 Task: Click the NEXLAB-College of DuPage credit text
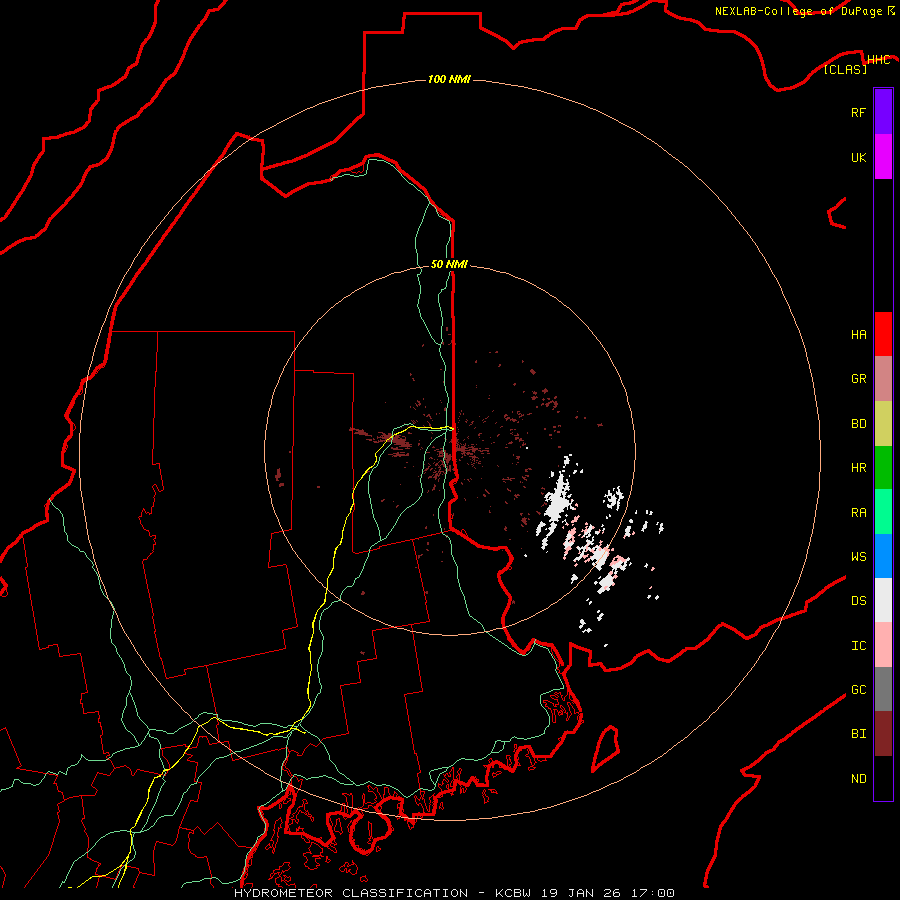[798, 11]
